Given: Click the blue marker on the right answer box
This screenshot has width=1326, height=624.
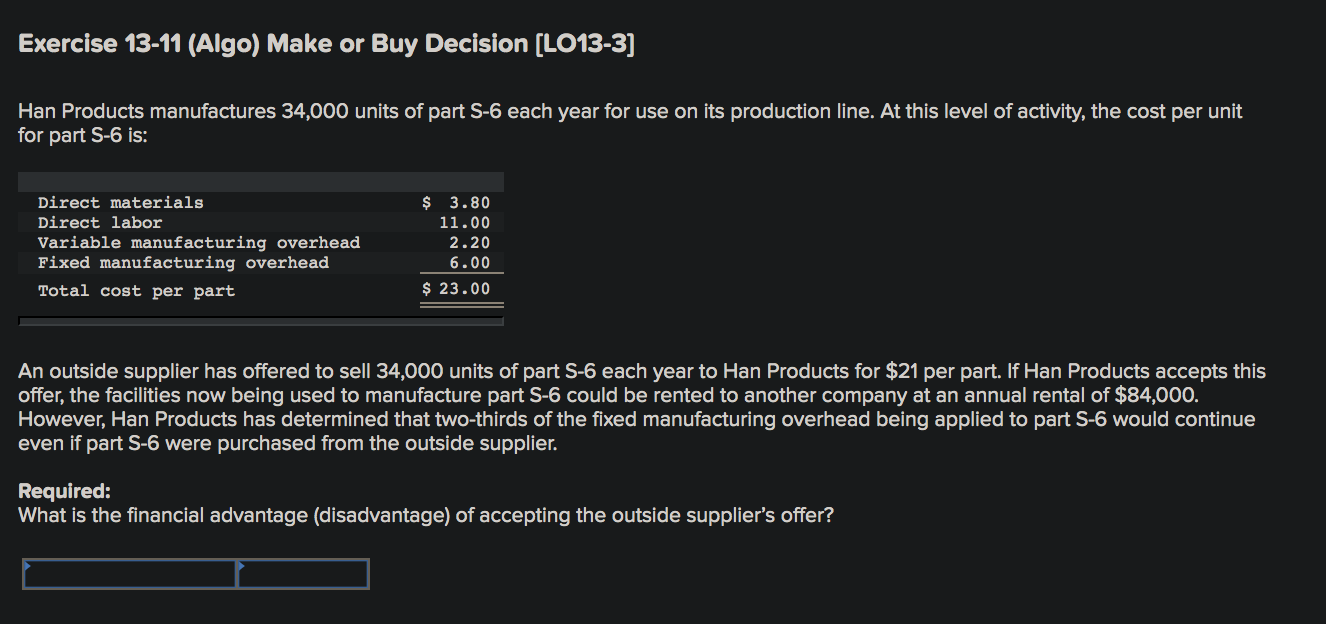Looking at the screenshot, I should tap(240, 565).
